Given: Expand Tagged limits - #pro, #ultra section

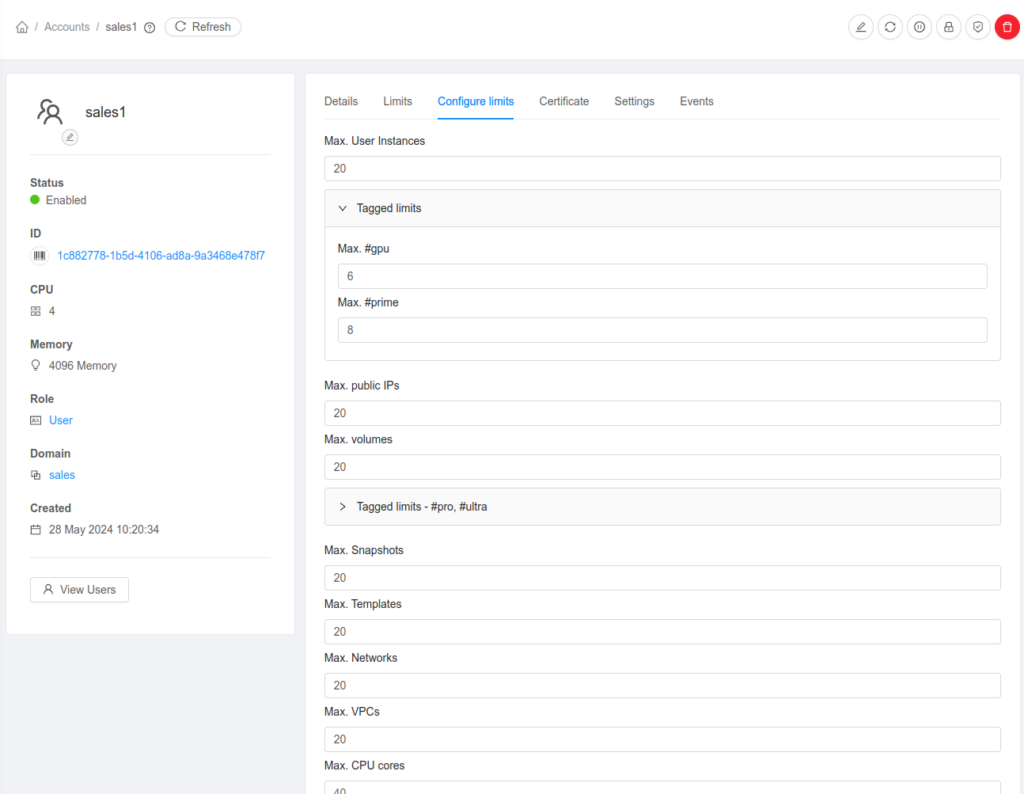Looking at the screenshot, I should 662,507.
